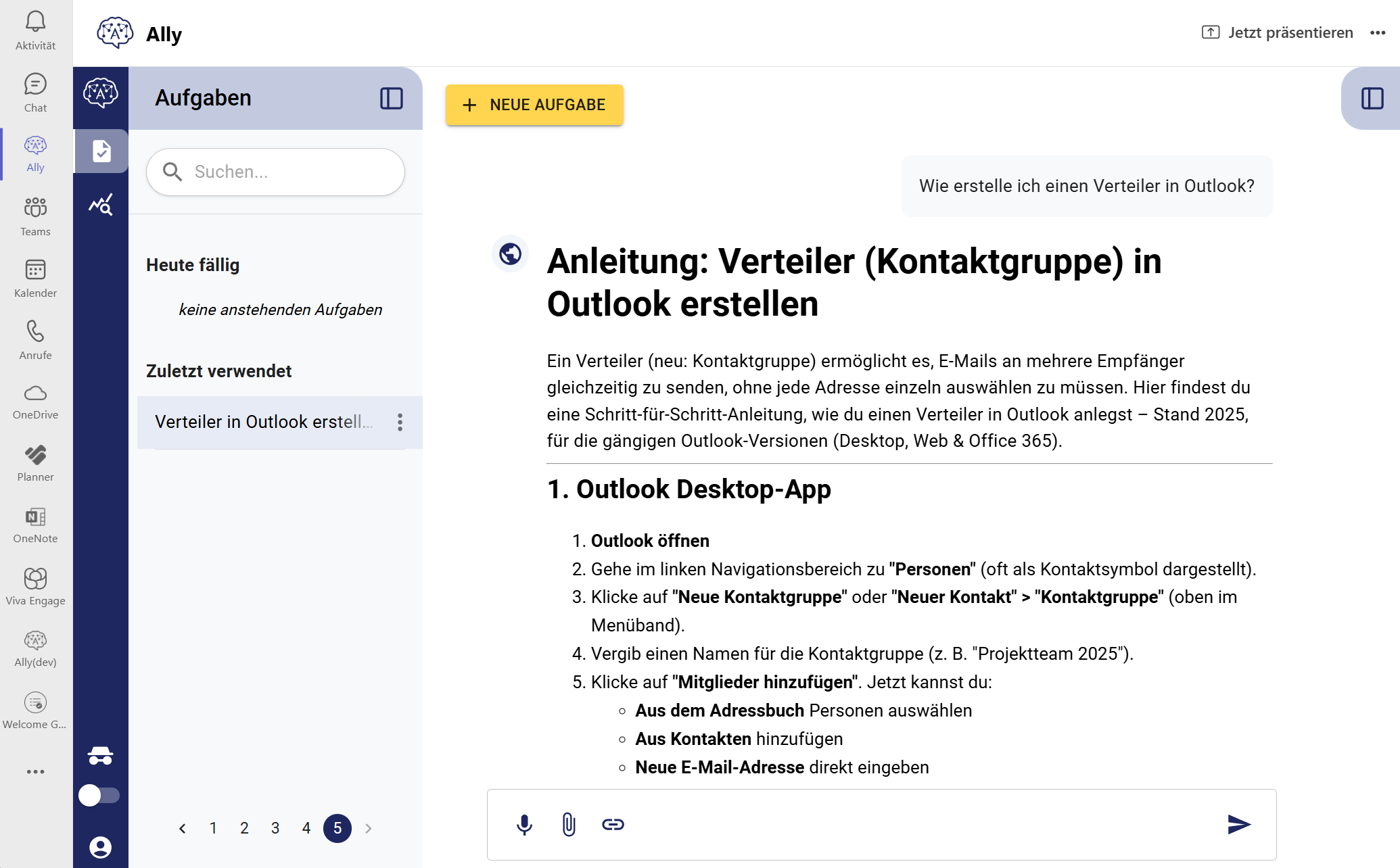Screen dimensions: 1400x868
Task: Open OneNote from the sidebar
Action: [35, 525]
